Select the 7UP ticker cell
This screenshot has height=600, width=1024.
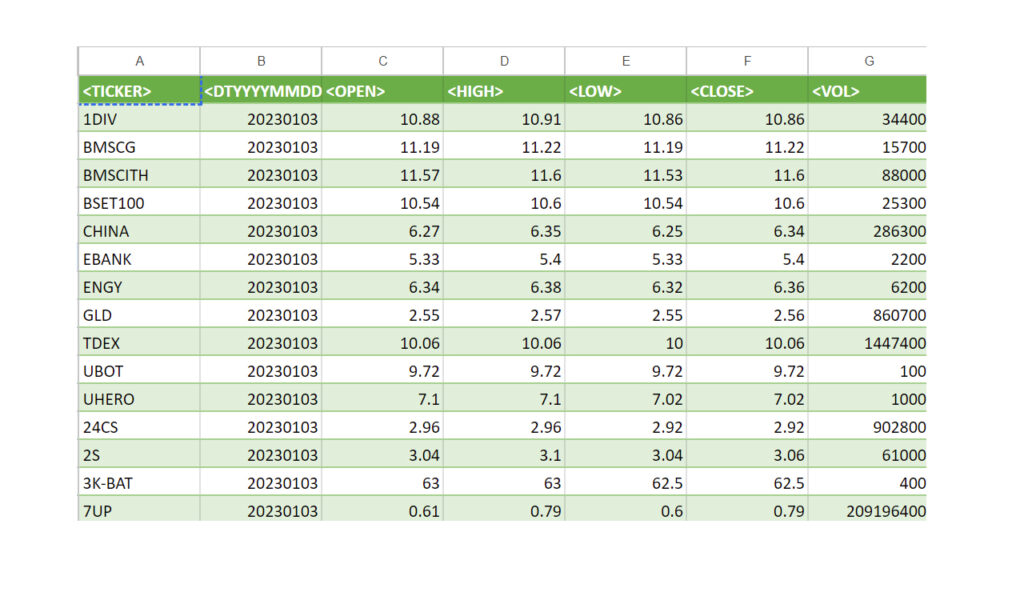(139, 510)
